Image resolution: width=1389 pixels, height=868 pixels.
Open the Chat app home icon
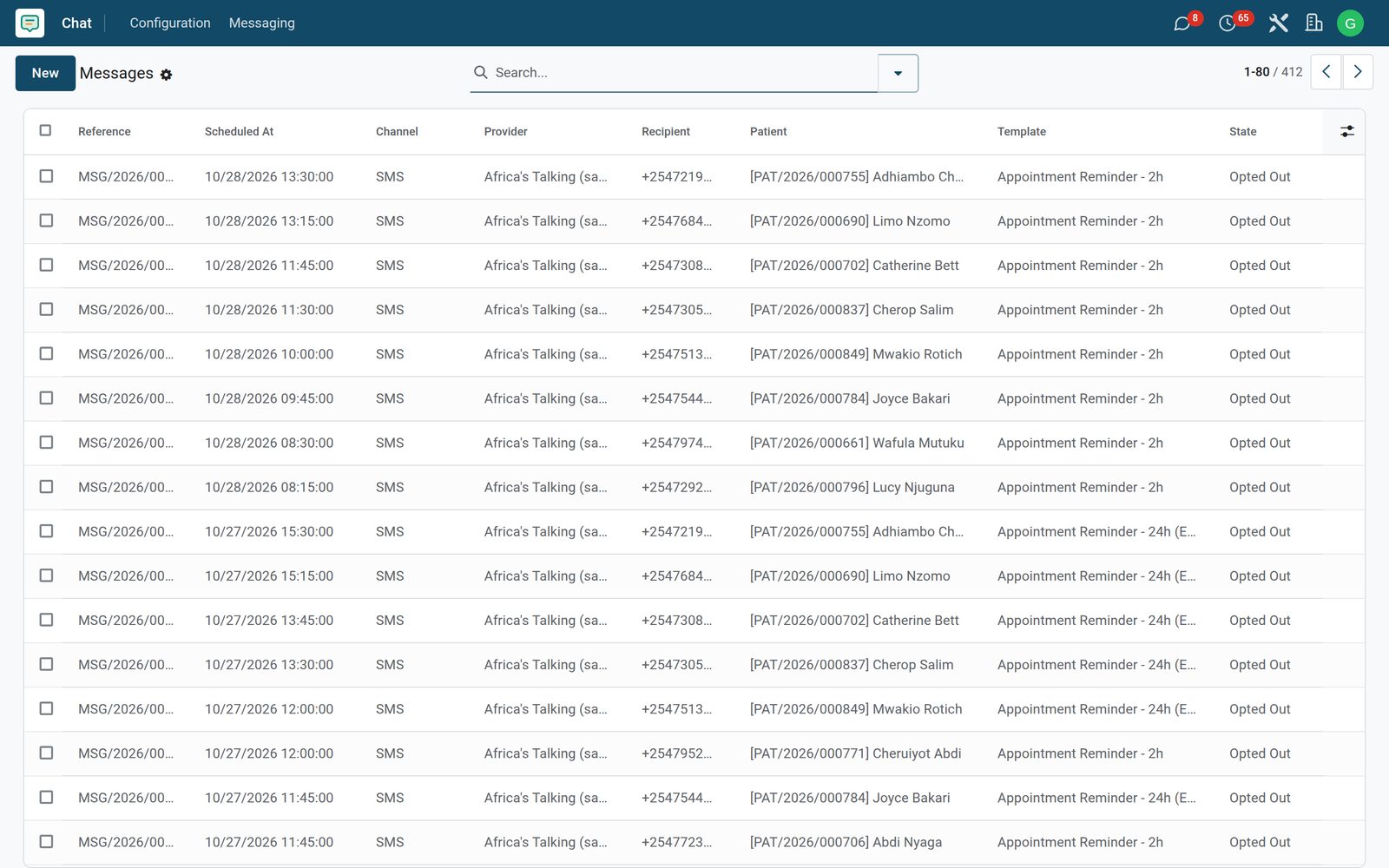pos(30,23)
